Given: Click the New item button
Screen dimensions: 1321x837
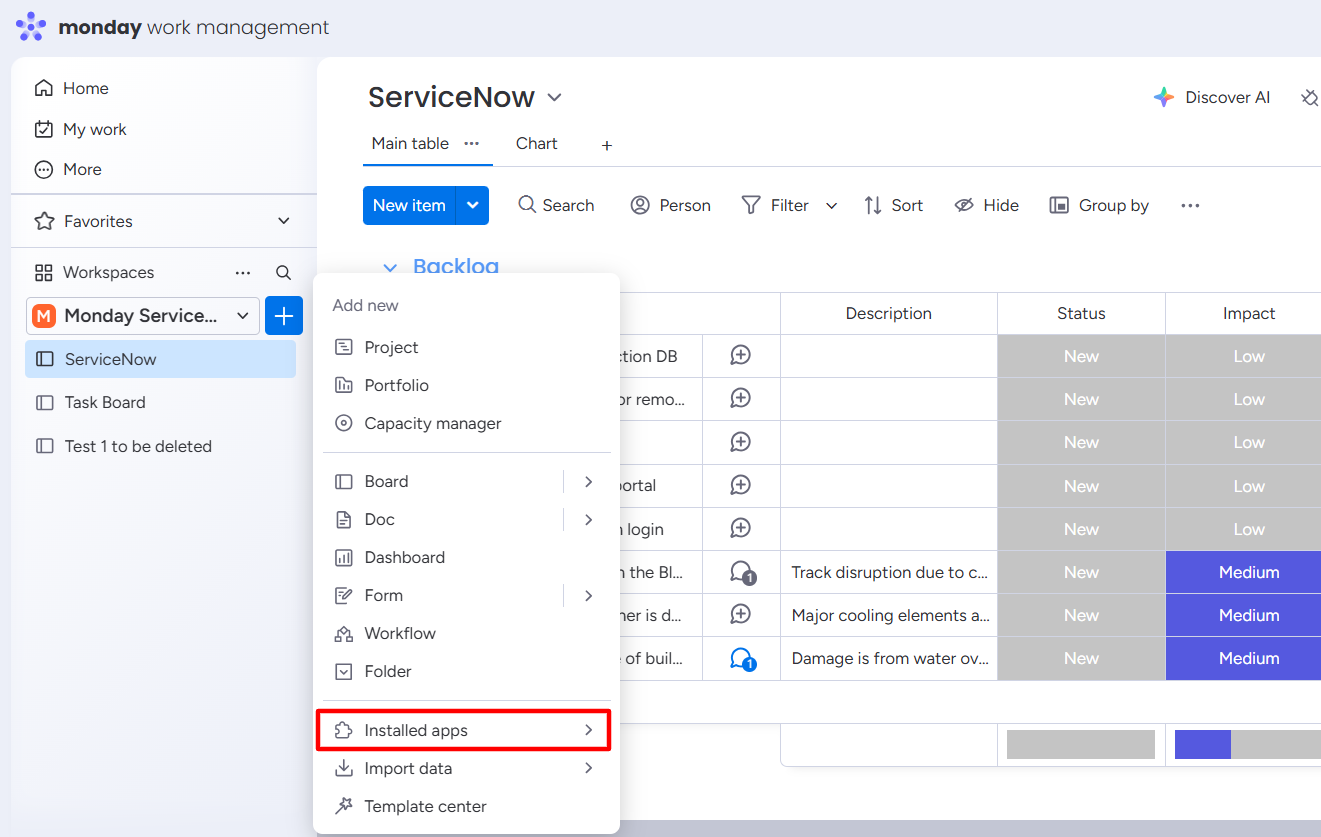Looking at the screenshot, I should point(409,205).
